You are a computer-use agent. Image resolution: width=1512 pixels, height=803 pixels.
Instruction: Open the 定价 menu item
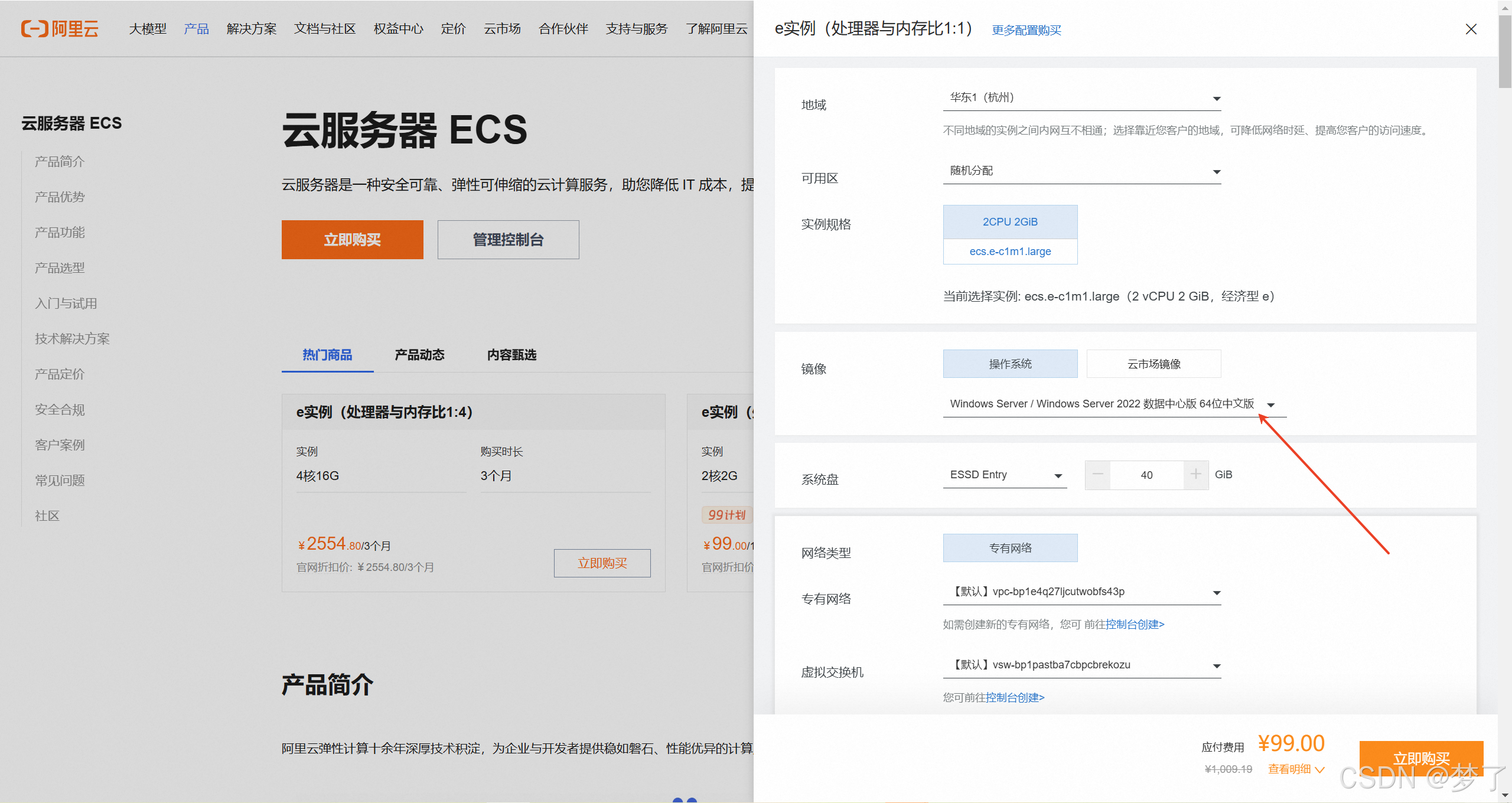point(453,29)
